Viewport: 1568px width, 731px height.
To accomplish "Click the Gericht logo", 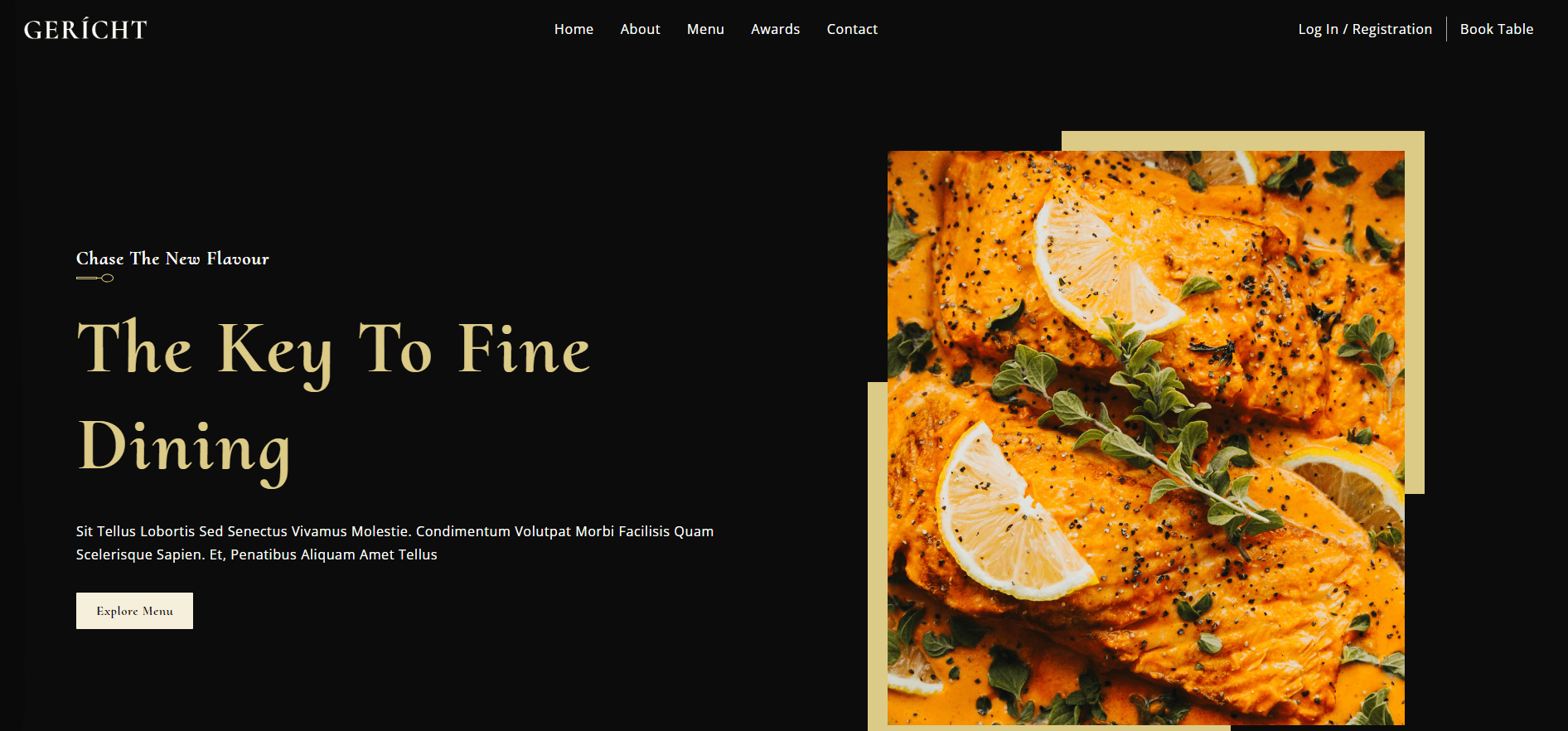I will pos(85,29).
